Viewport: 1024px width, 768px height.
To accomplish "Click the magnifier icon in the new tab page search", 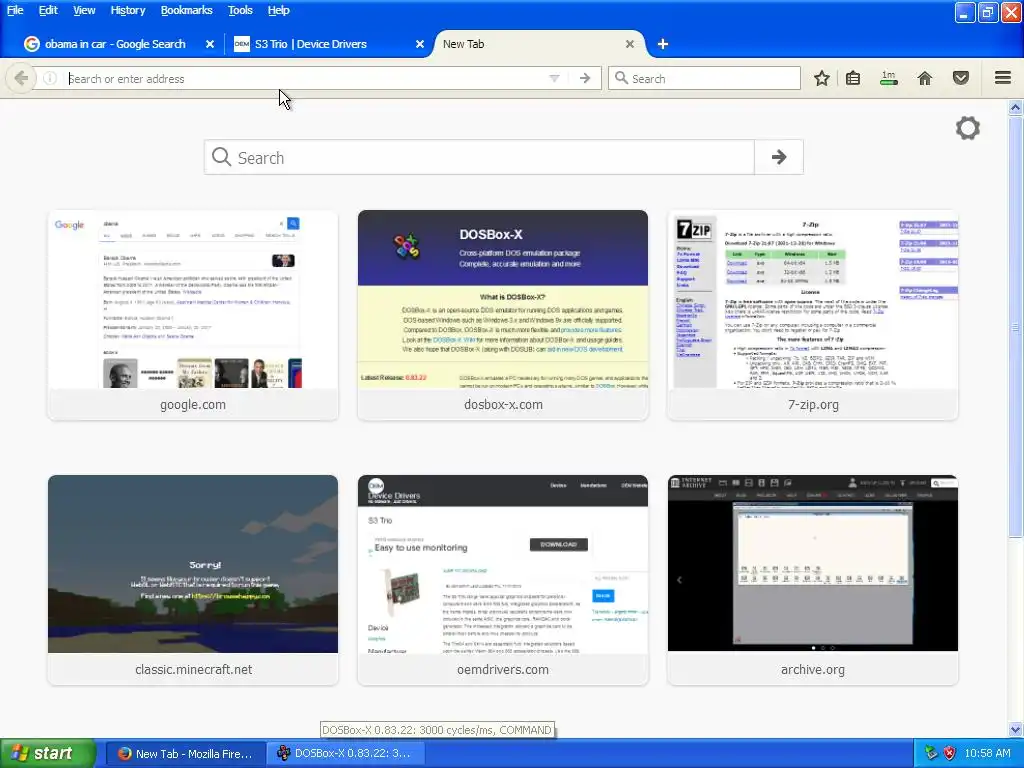I will pos(221,157).
